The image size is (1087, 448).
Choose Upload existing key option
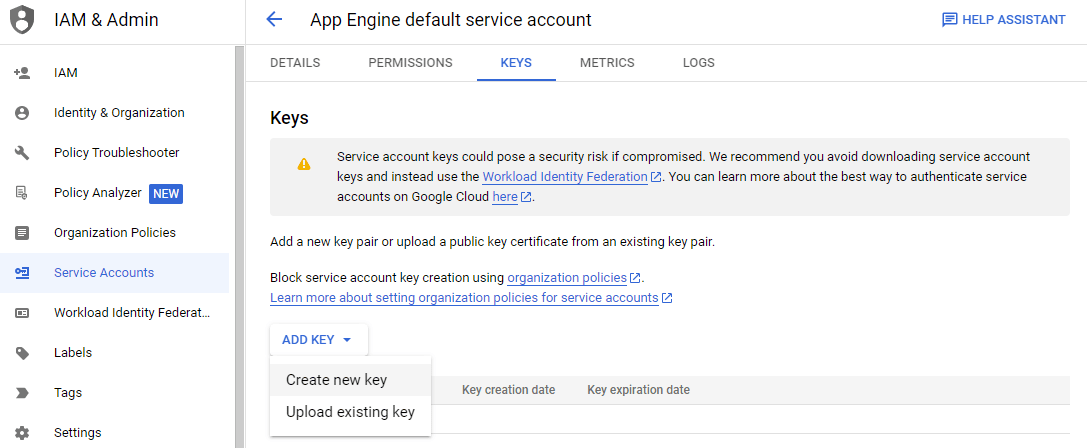pyautogui.click(x=350, y=412)
